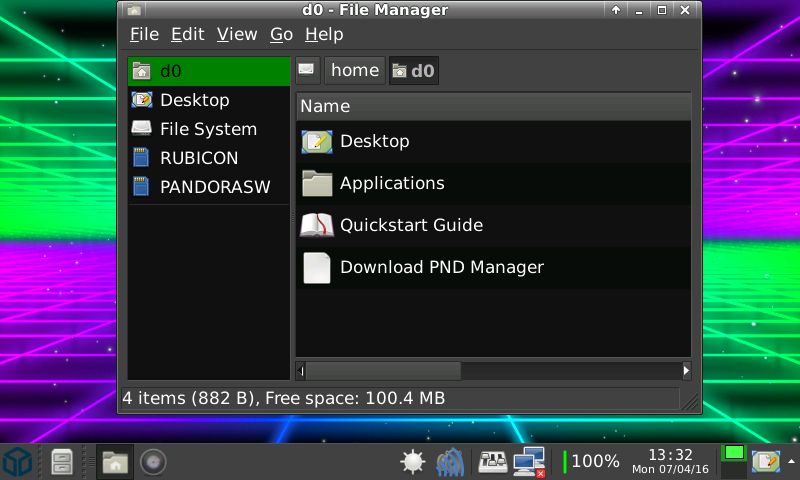800x480 pixels.
Task: Open the Quickstart Guide book icon
Action: [x=317, y=225]
